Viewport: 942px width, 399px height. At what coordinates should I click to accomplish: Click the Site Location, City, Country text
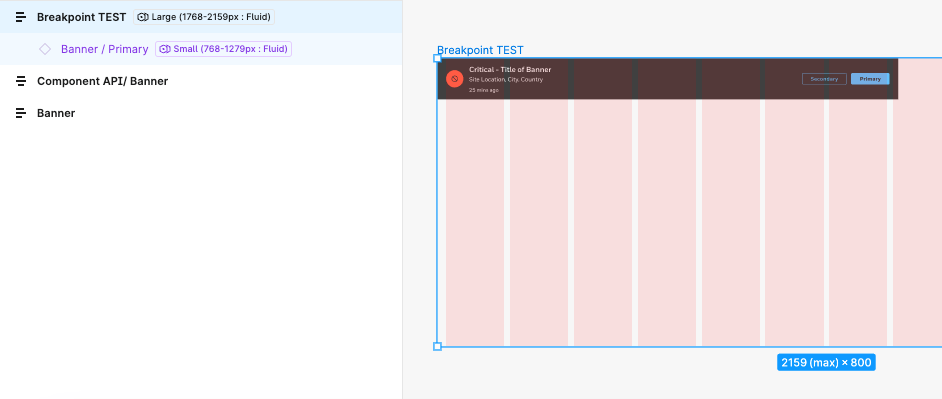click(506, 80)
